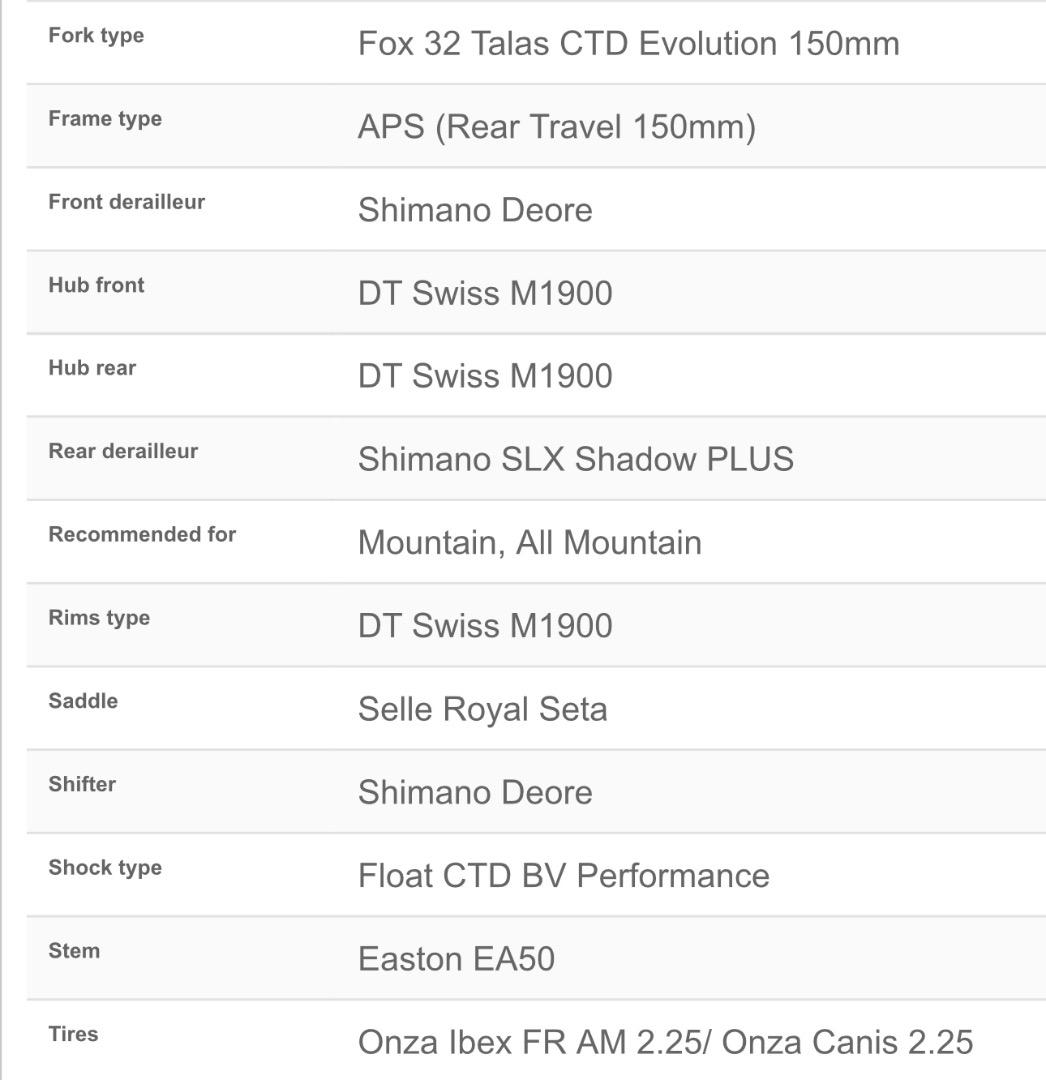Click Shimano Deore in Shifter row
Screen dimensions: 1046x1080
[x=475, y=793]
